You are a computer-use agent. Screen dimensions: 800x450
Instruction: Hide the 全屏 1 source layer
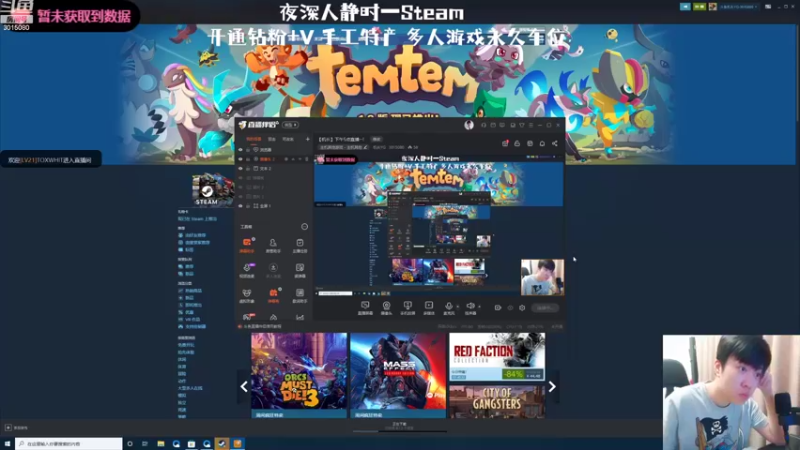241,206
